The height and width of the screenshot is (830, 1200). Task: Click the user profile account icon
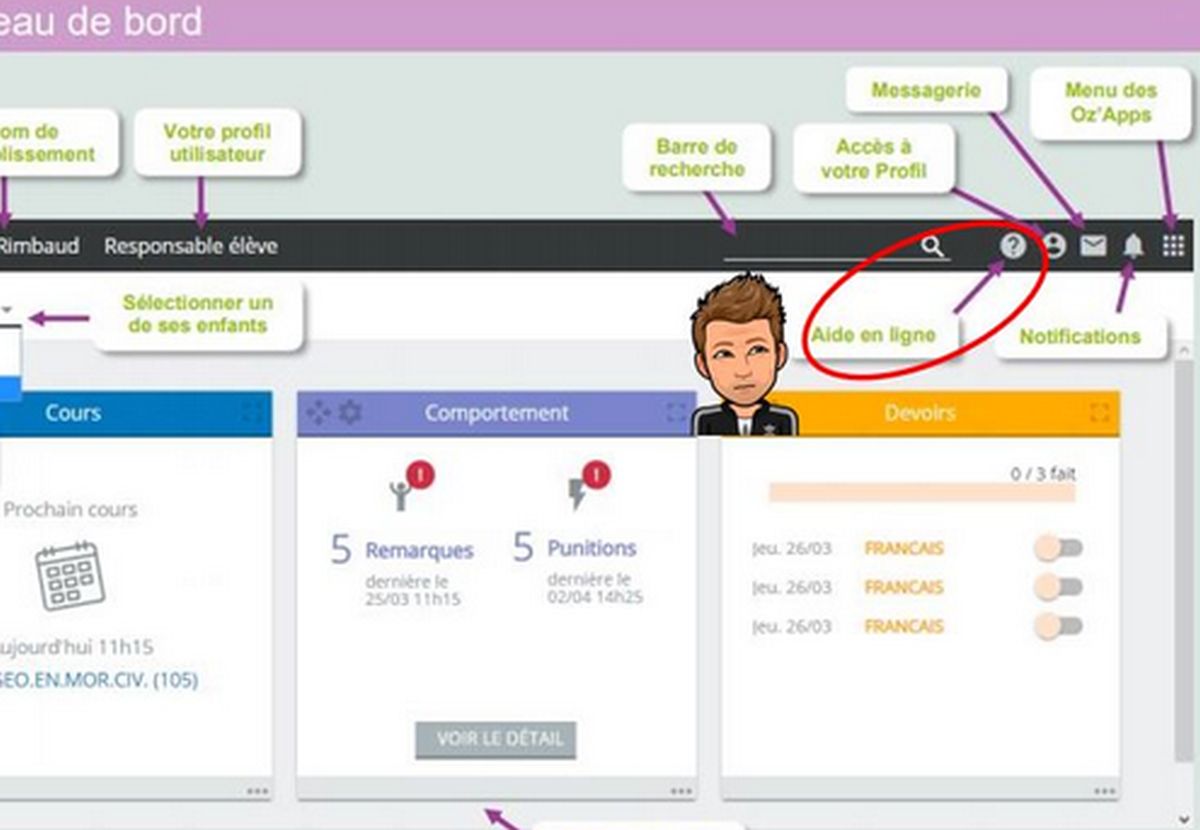(x=1054, y=246)
